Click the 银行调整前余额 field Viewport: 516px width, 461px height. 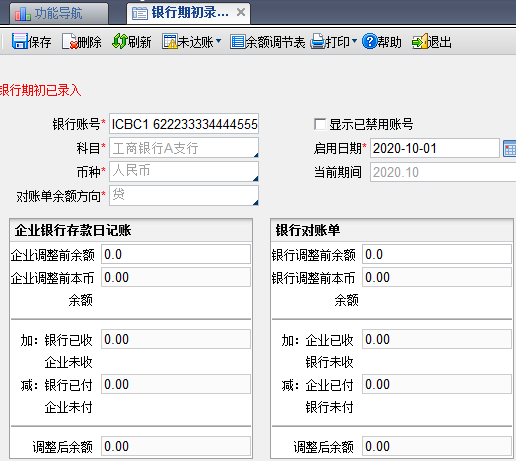point(437,254)
